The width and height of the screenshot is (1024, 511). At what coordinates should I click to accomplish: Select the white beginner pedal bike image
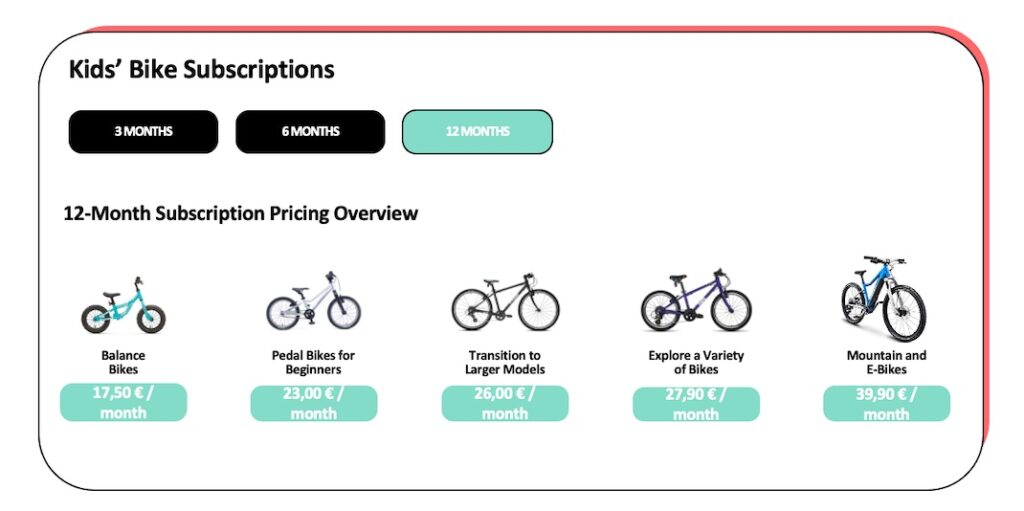tap(313, 301)
